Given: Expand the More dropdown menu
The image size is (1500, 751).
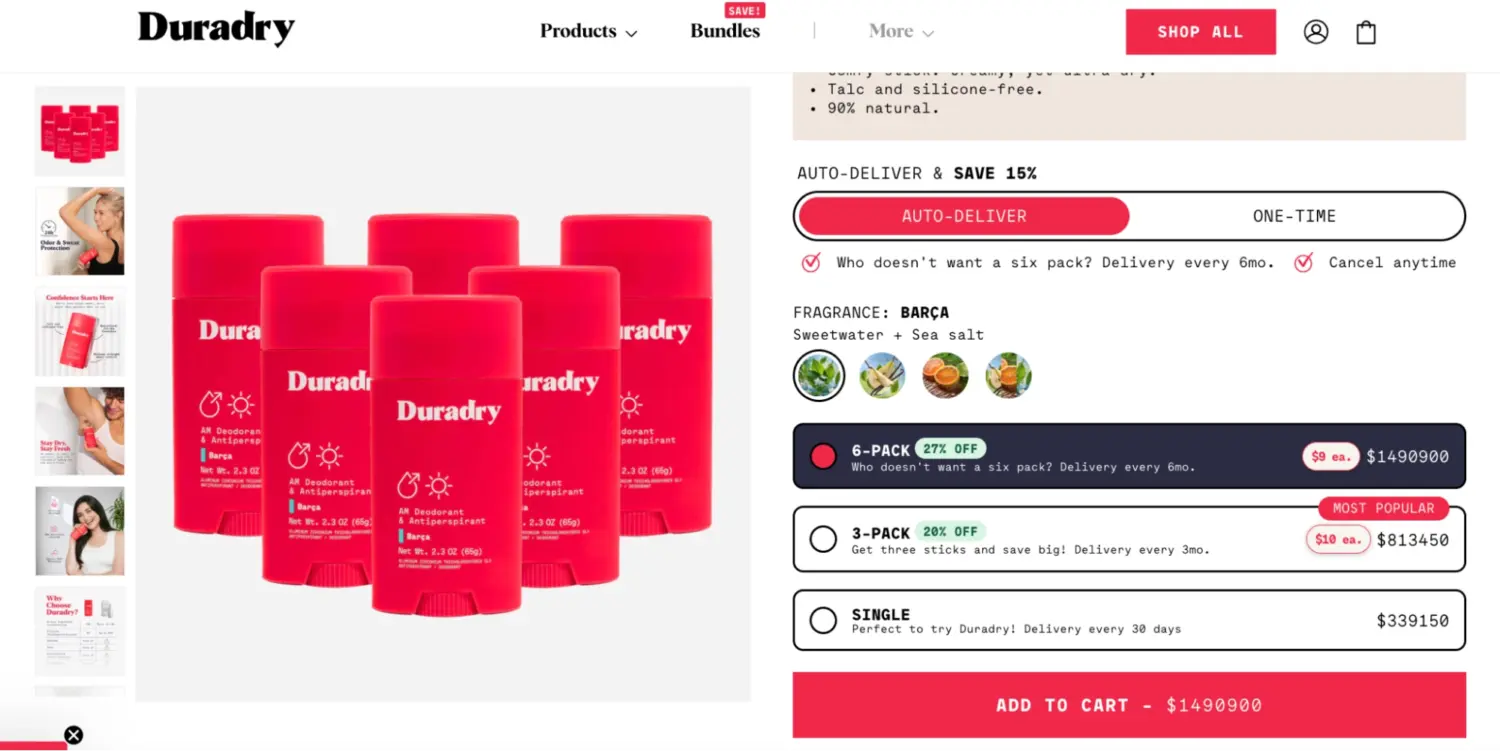Looking at the screenshot, I should pyautogui.click(x=901, y=32).
